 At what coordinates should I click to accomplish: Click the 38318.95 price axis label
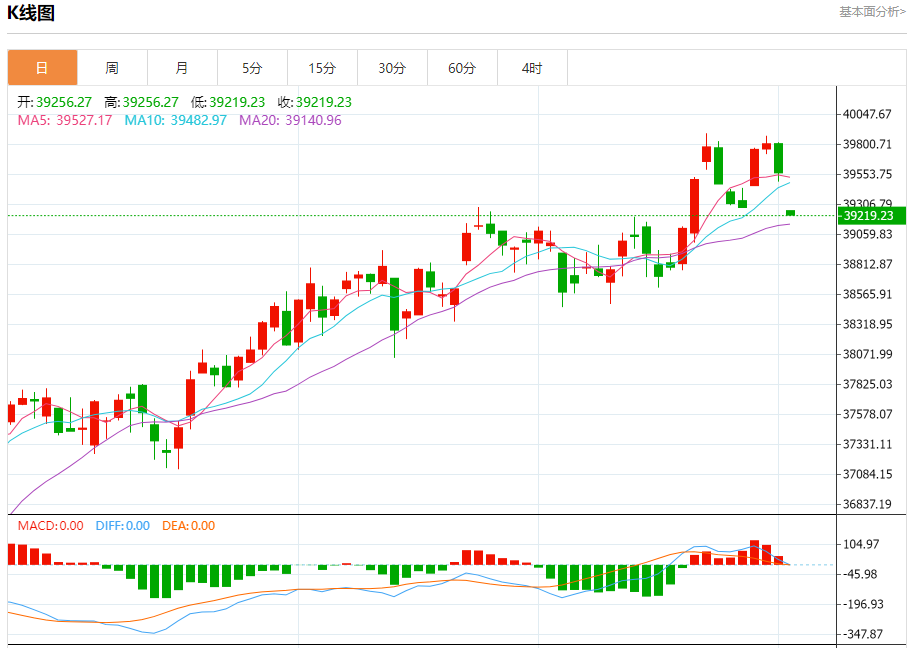867,324
